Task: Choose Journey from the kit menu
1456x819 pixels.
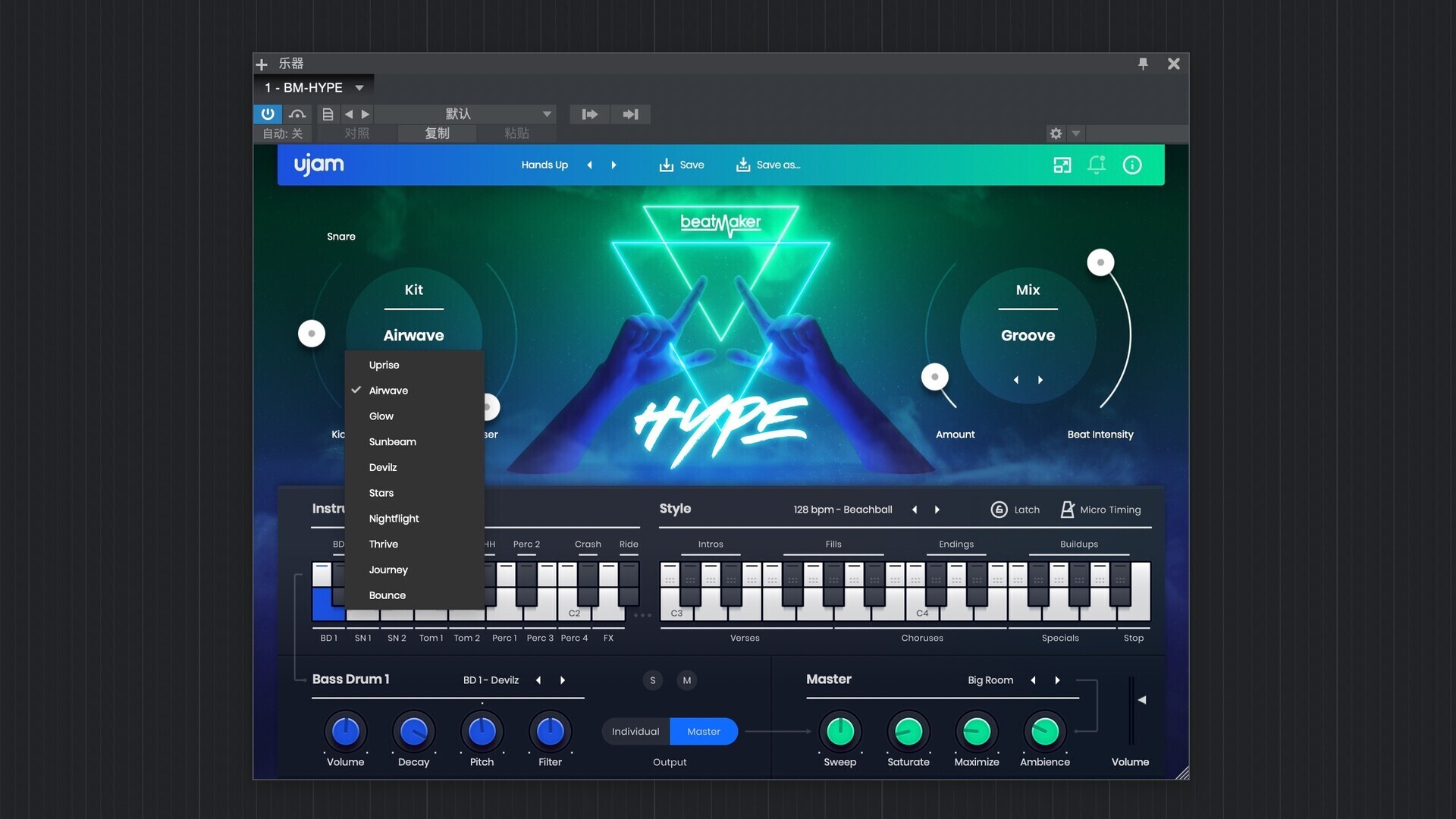Action: [x=415, y=570]
